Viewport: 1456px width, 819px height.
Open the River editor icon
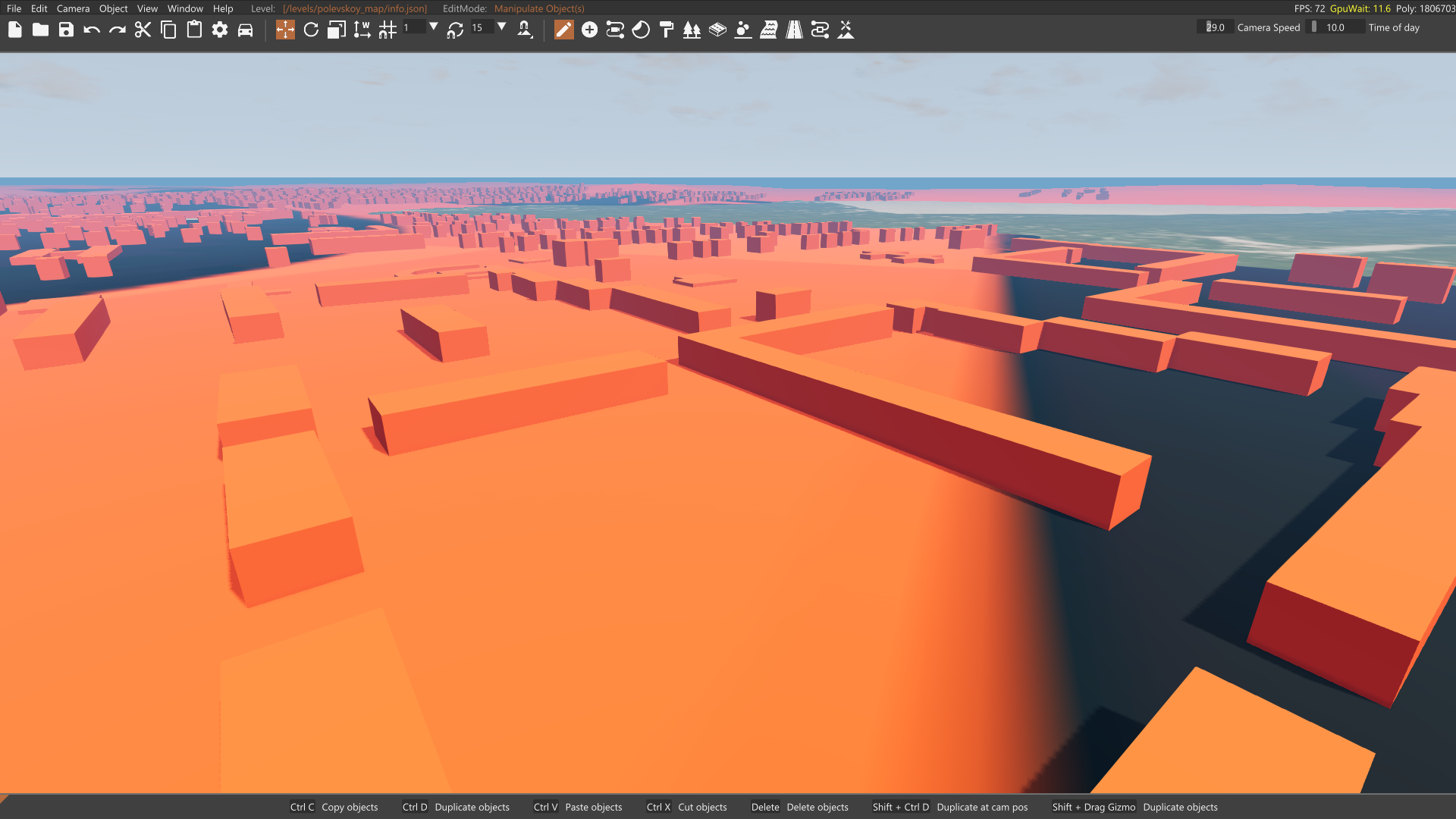coord(768,30)
